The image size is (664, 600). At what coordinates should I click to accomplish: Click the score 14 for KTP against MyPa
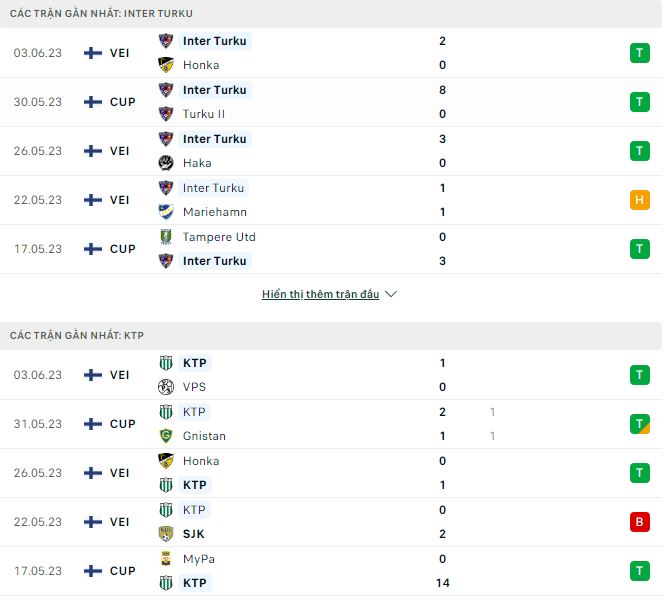click(x=442, y=583)
